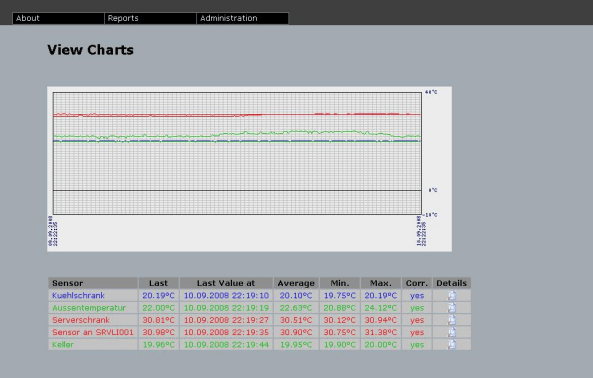The height and width of the screenshot is (378, 593).
Task: Click the Details column header
Action: (452, 283)
